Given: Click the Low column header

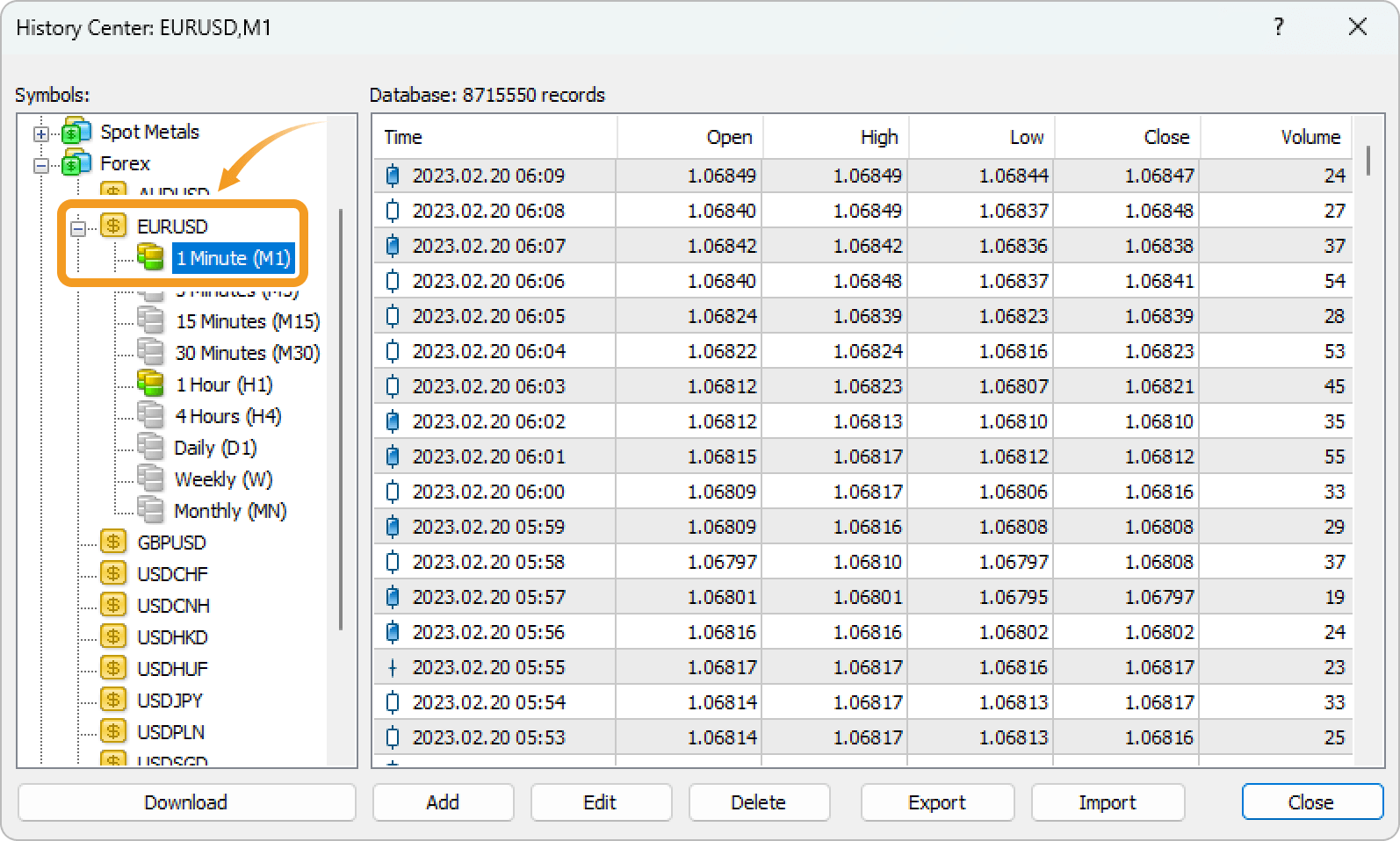Looking at the screenshot, I should point(982,137).
